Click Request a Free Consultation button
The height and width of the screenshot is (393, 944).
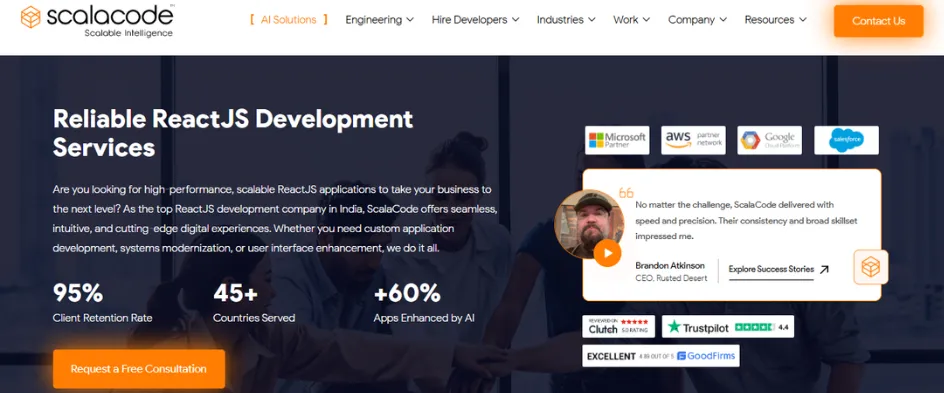click(x=138, y=369)
